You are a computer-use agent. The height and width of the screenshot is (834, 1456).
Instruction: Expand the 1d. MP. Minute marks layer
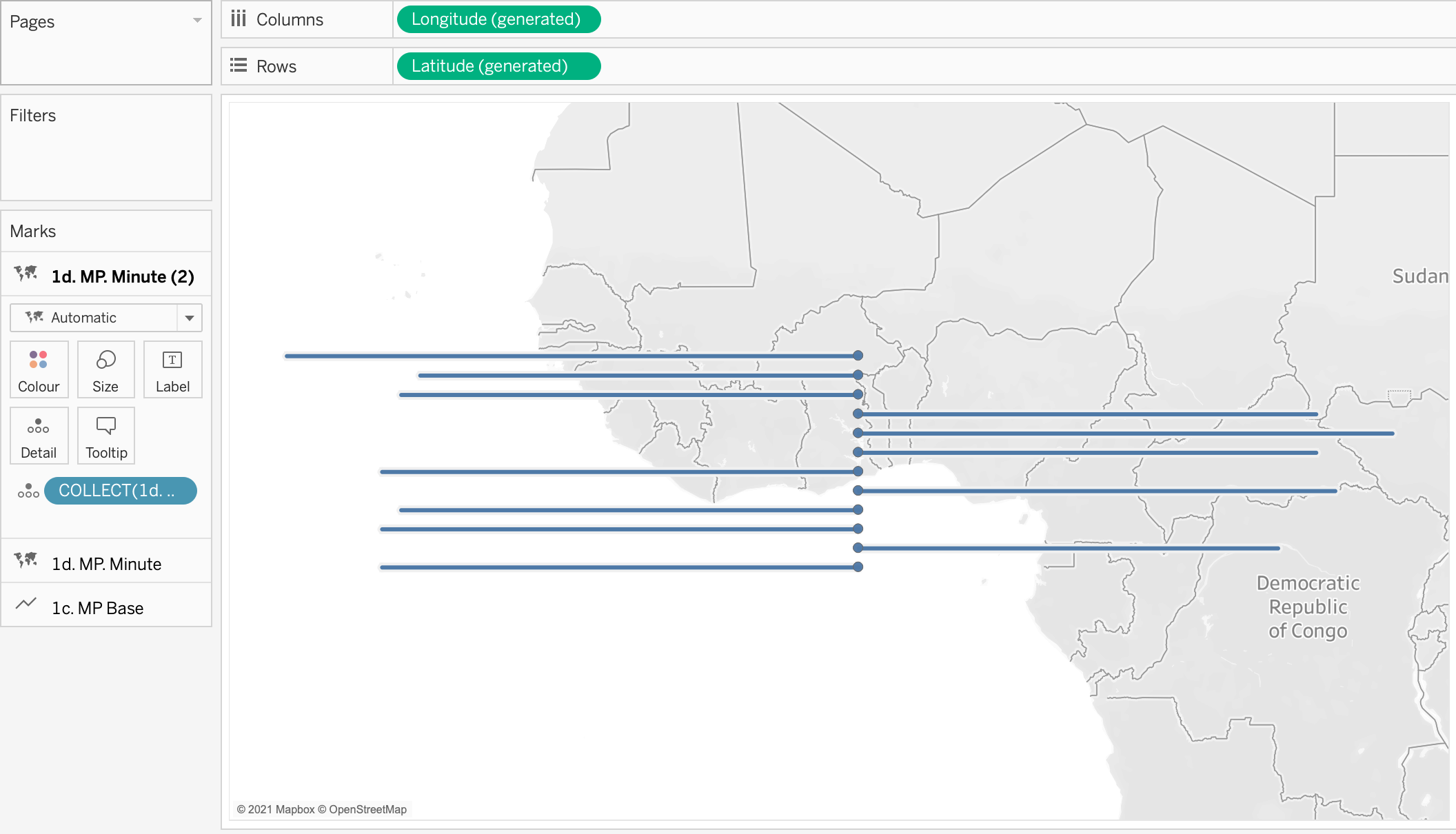pyautogui.click(x=106, y=563)
